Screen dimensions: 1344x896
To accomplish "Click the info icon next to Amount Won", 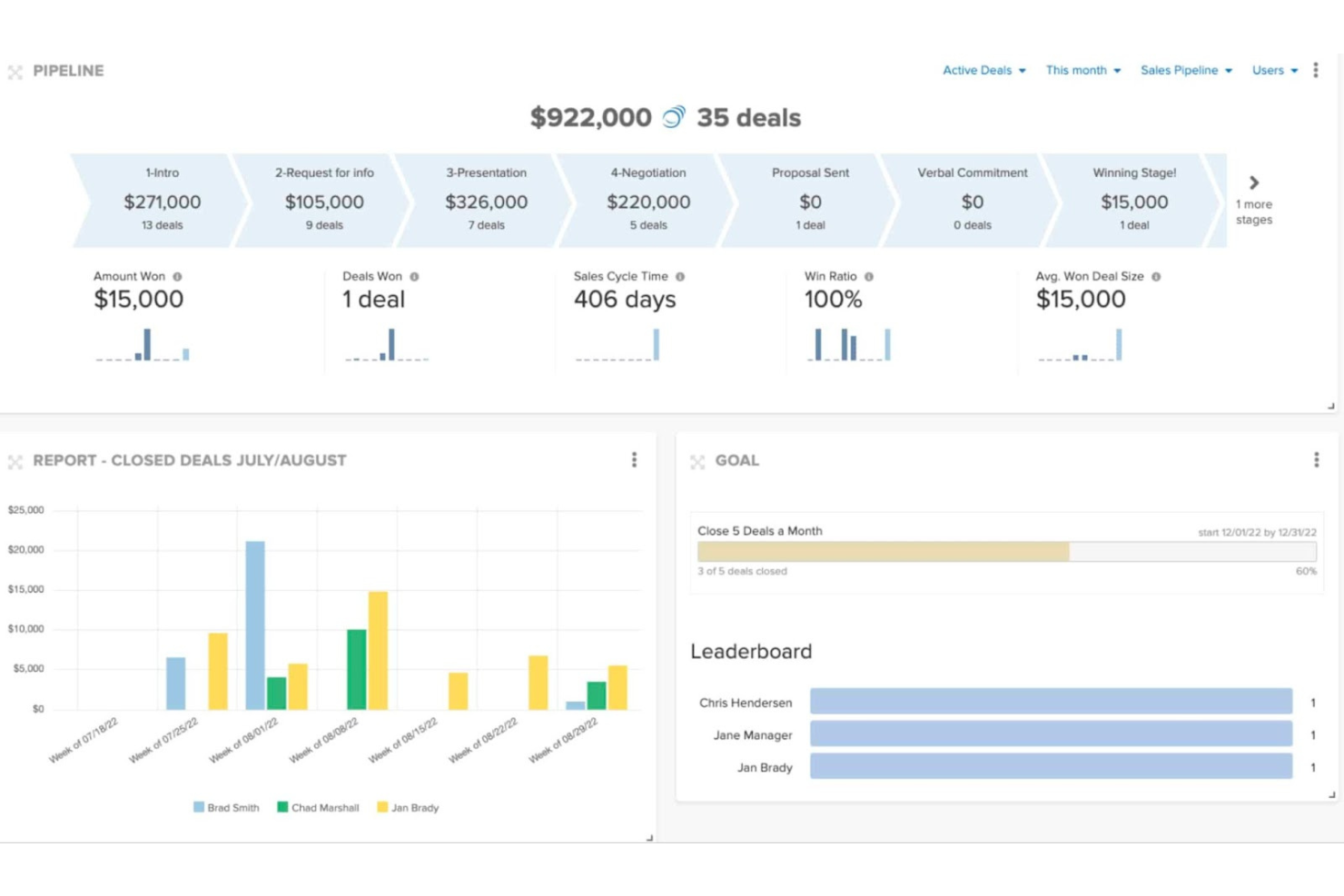I will click(x=177, y=277).
